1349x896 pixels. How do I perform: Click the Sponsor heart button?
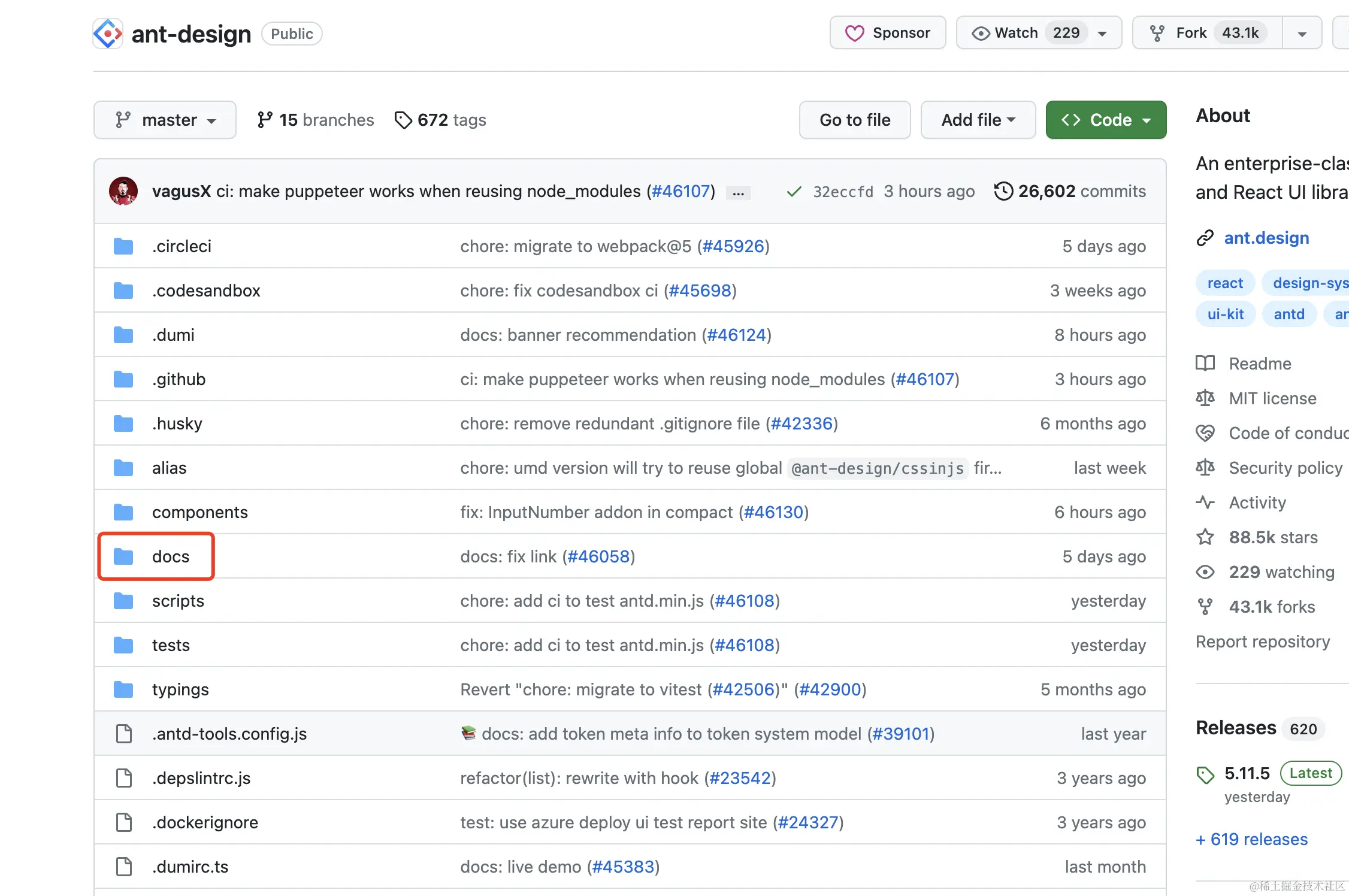tap(888, 33)
